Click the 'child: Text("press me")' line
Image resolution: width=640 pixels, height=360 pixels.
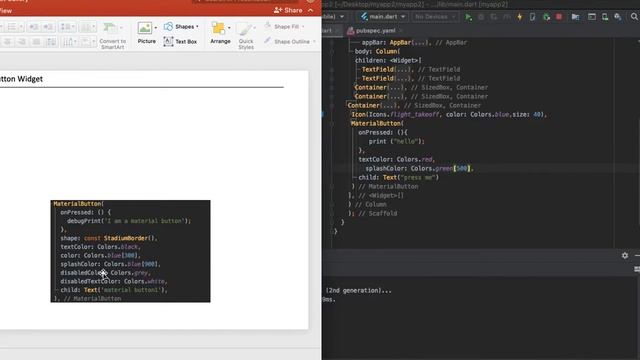click(x=398, y=177)
